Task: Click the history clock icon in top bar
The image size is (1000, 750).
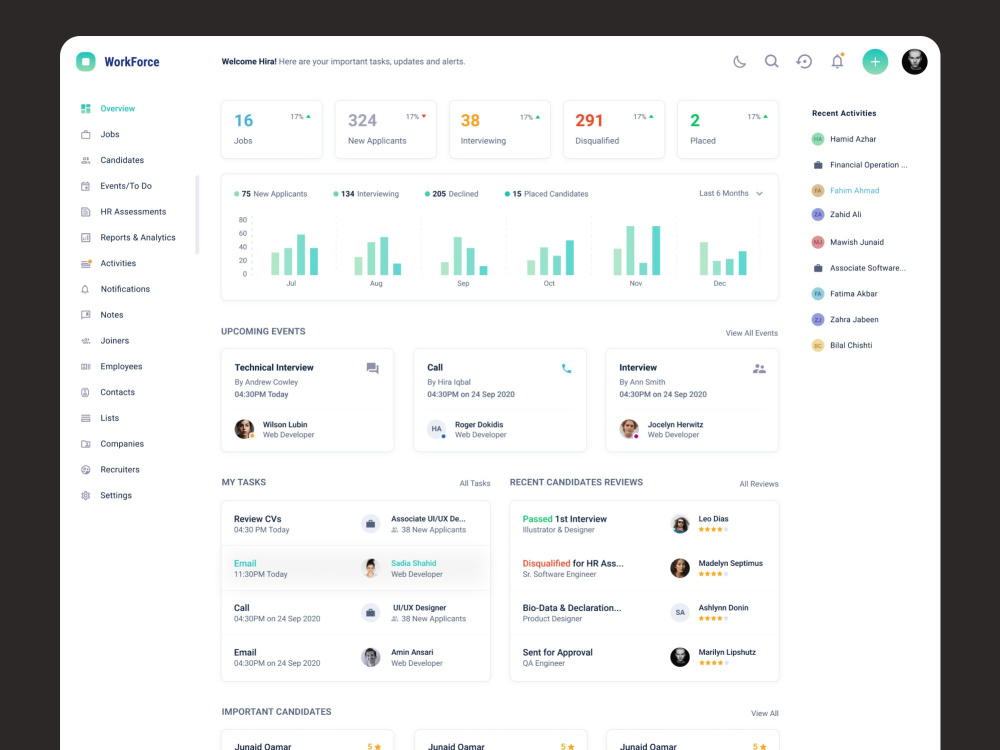Action: coord(804,61)
